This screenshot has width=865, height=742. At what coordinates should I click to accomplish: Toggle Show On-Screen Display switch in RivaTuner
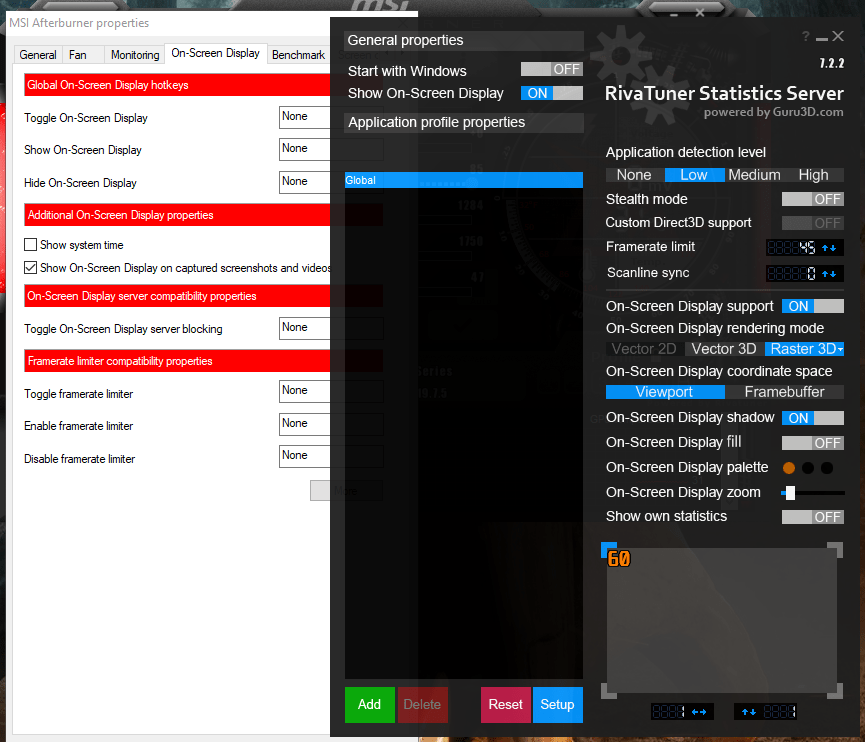pos(552,93)
